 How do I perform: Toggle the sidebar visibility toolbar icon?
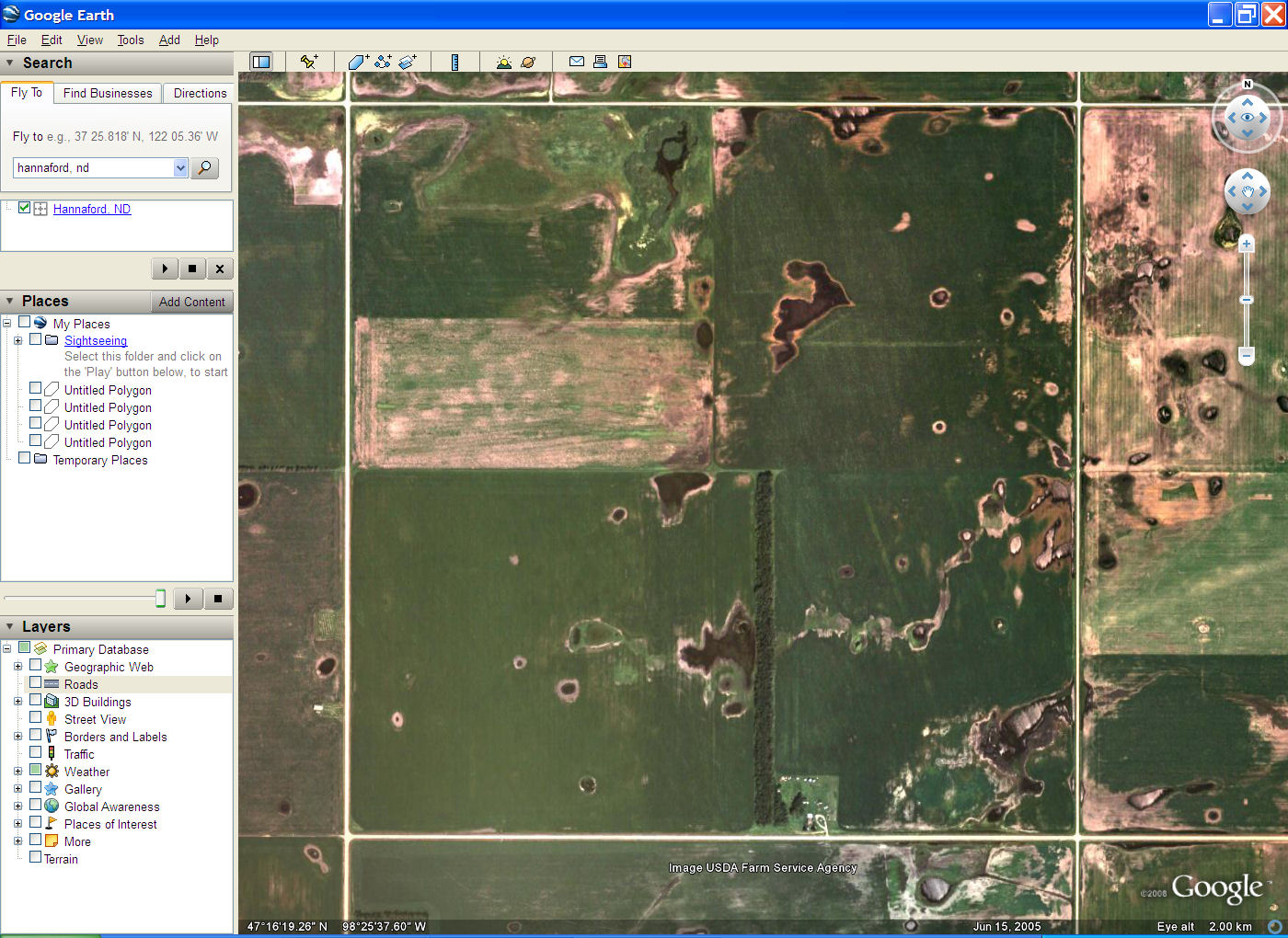[261, 62]
